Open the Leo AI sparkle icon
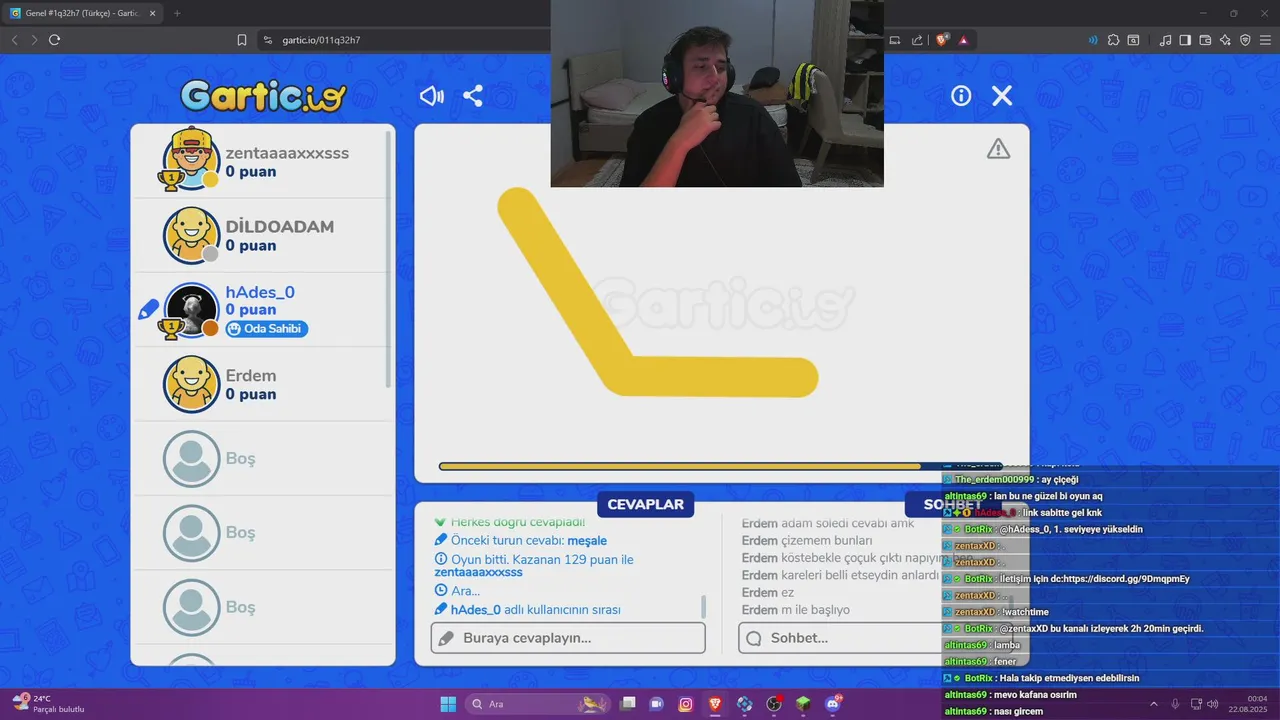The width and height of the screenshot is (1280, 720). pos(1225,40)
